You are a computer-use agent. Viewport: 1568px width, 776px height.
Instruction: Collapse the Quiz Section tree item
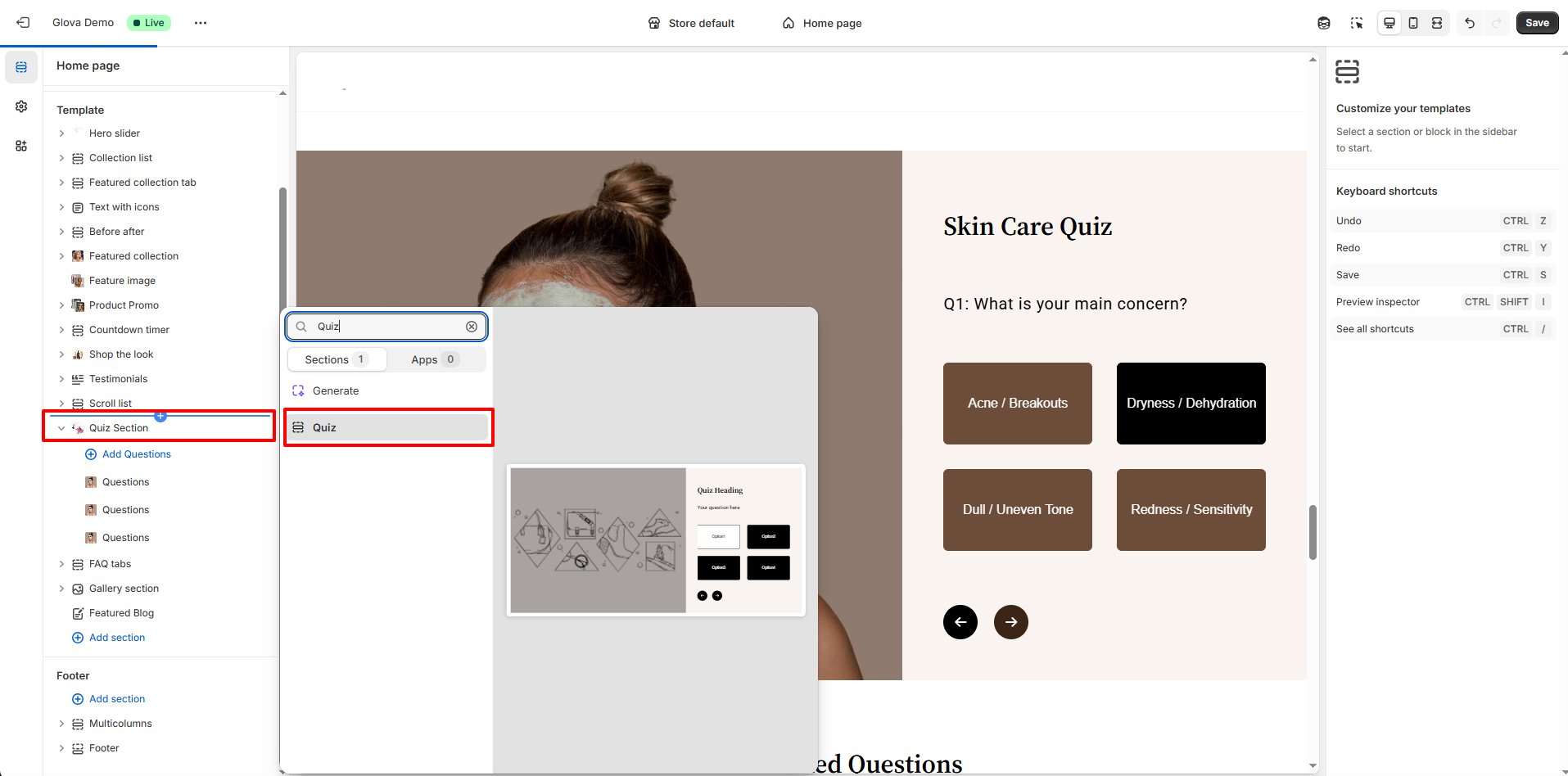(x=61, y=428)
